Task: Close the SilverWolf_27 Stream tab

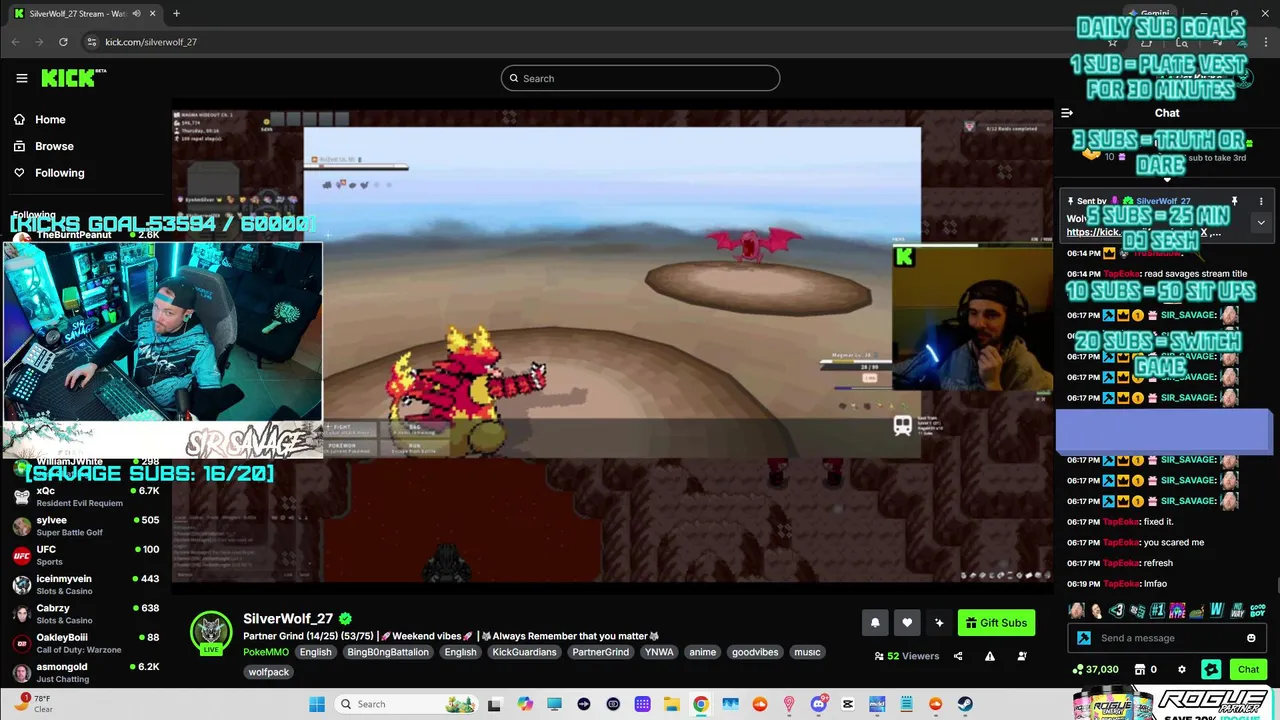Action: pos(152,14)
